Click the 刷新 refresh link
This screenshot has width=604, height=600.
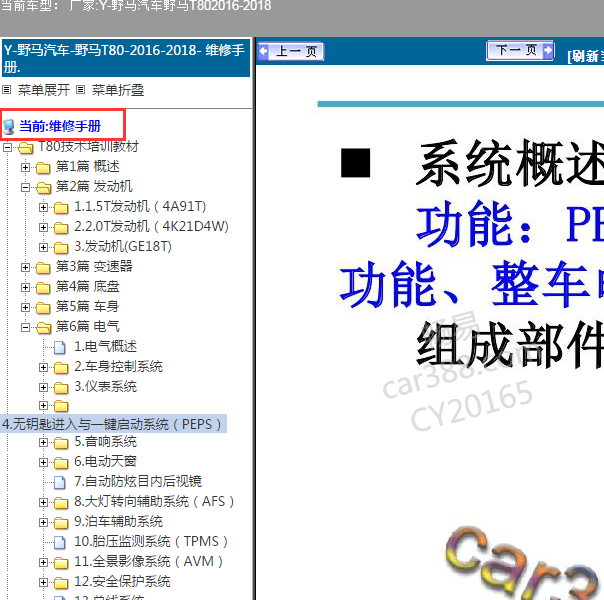tap(585, 56)
